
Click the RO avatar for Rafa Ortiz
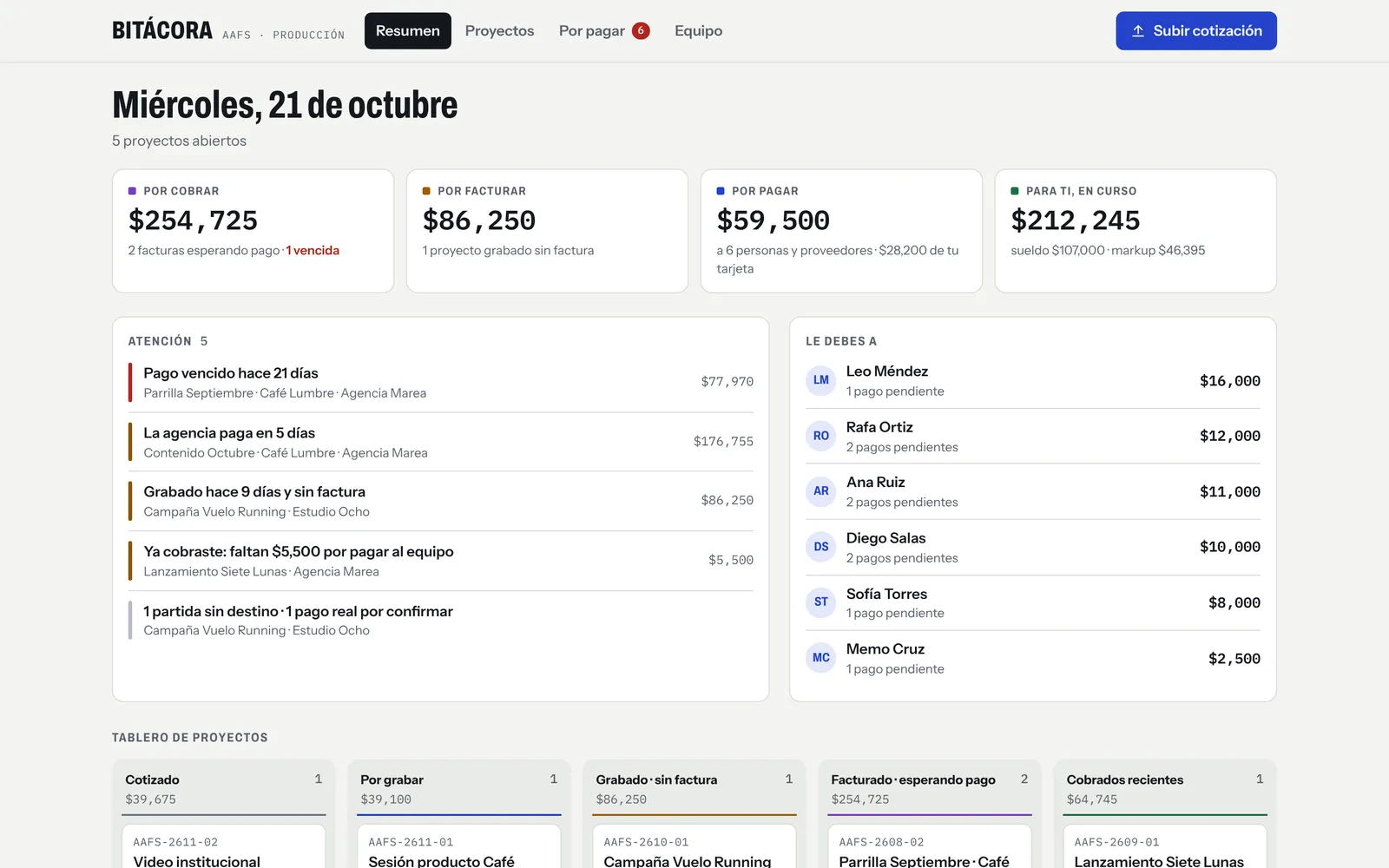(x=820, y=436)
